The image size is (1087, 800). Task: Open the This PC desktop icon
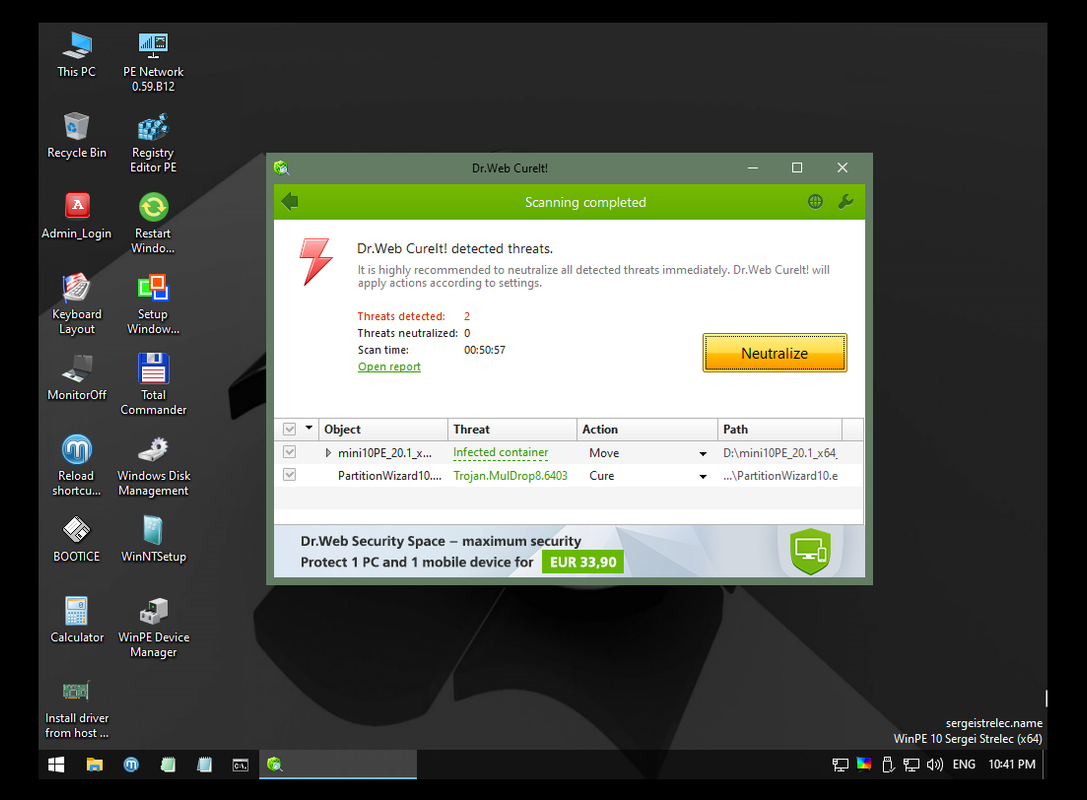point(76,54)
